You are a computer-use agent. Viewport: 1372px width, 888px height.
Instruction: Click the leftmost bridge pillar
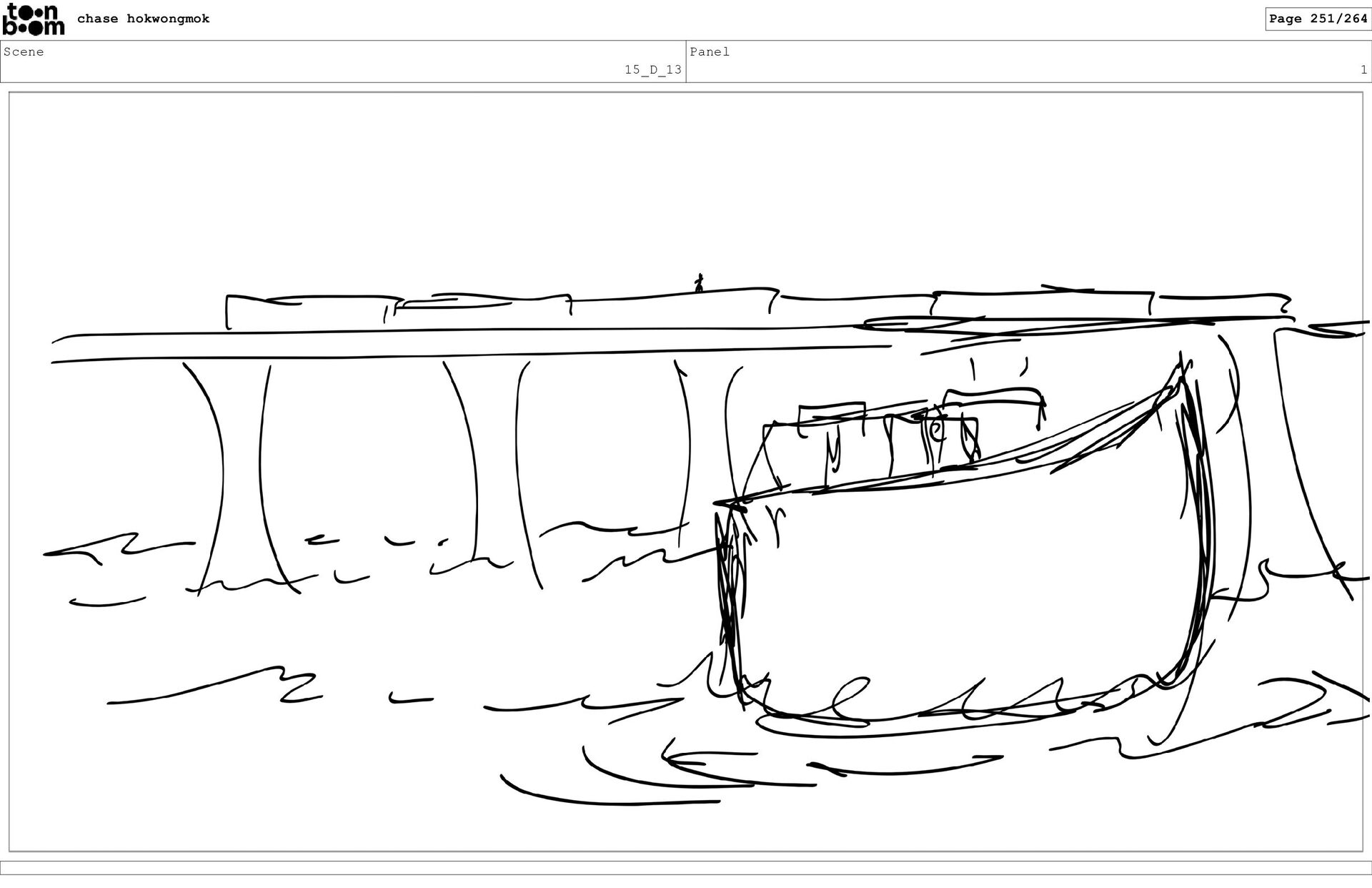point(242,472)
